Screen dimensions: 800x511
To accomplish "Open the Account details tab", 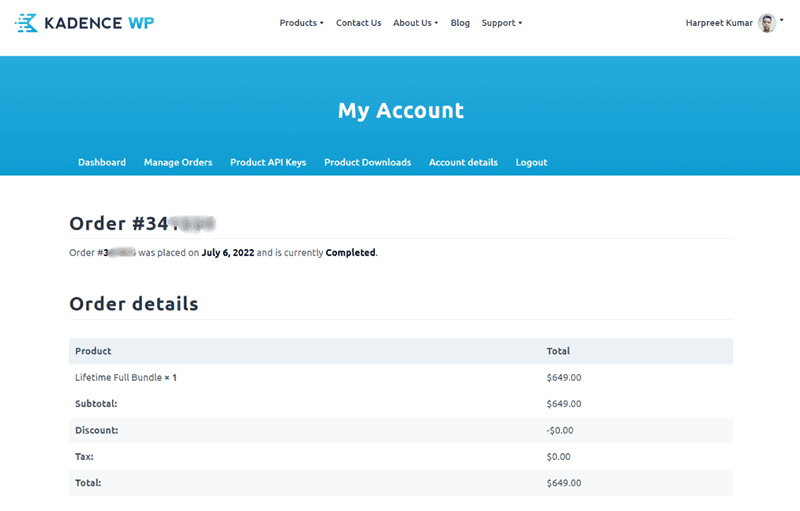I will (463, 162).
